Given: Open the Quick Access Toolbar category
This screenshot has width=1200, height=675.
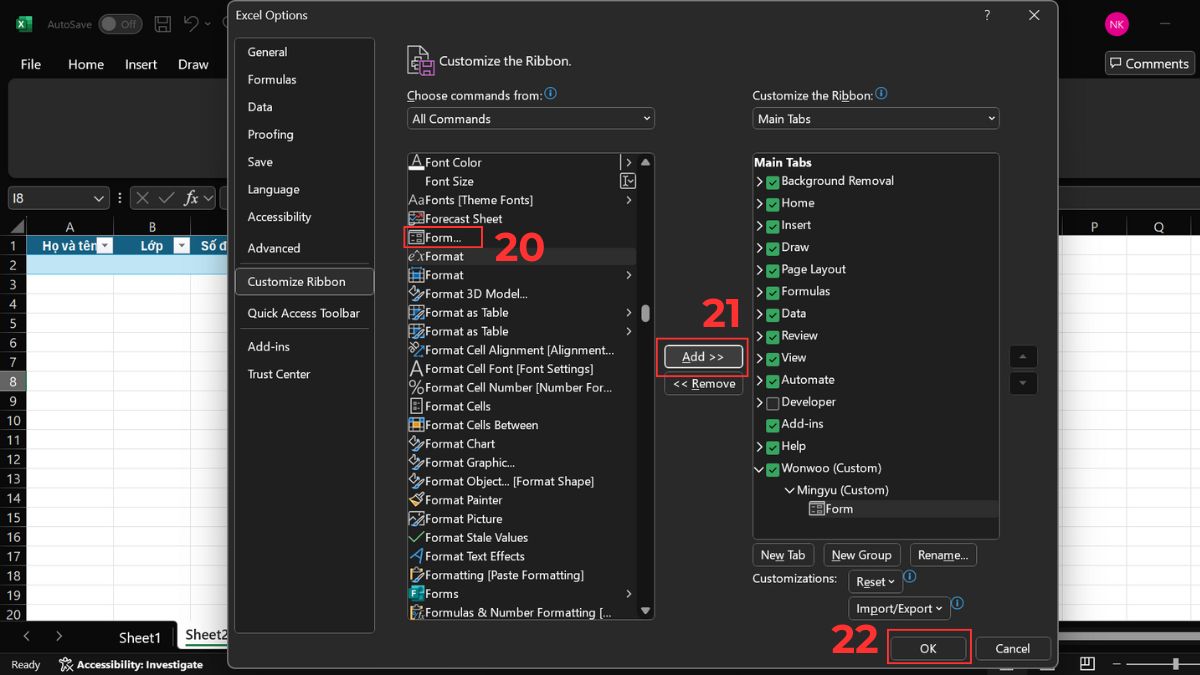Looking at the screenshot, I should (303, 313).
